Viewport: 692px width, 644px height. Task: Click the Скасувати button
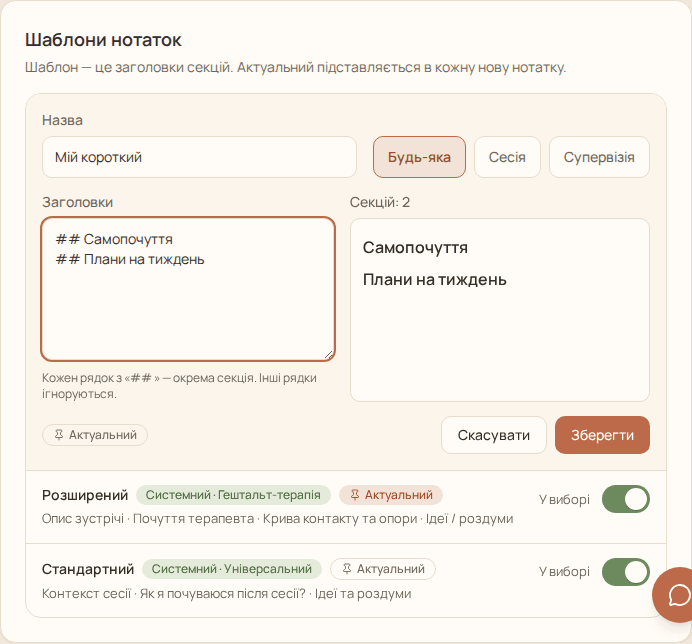494,435
